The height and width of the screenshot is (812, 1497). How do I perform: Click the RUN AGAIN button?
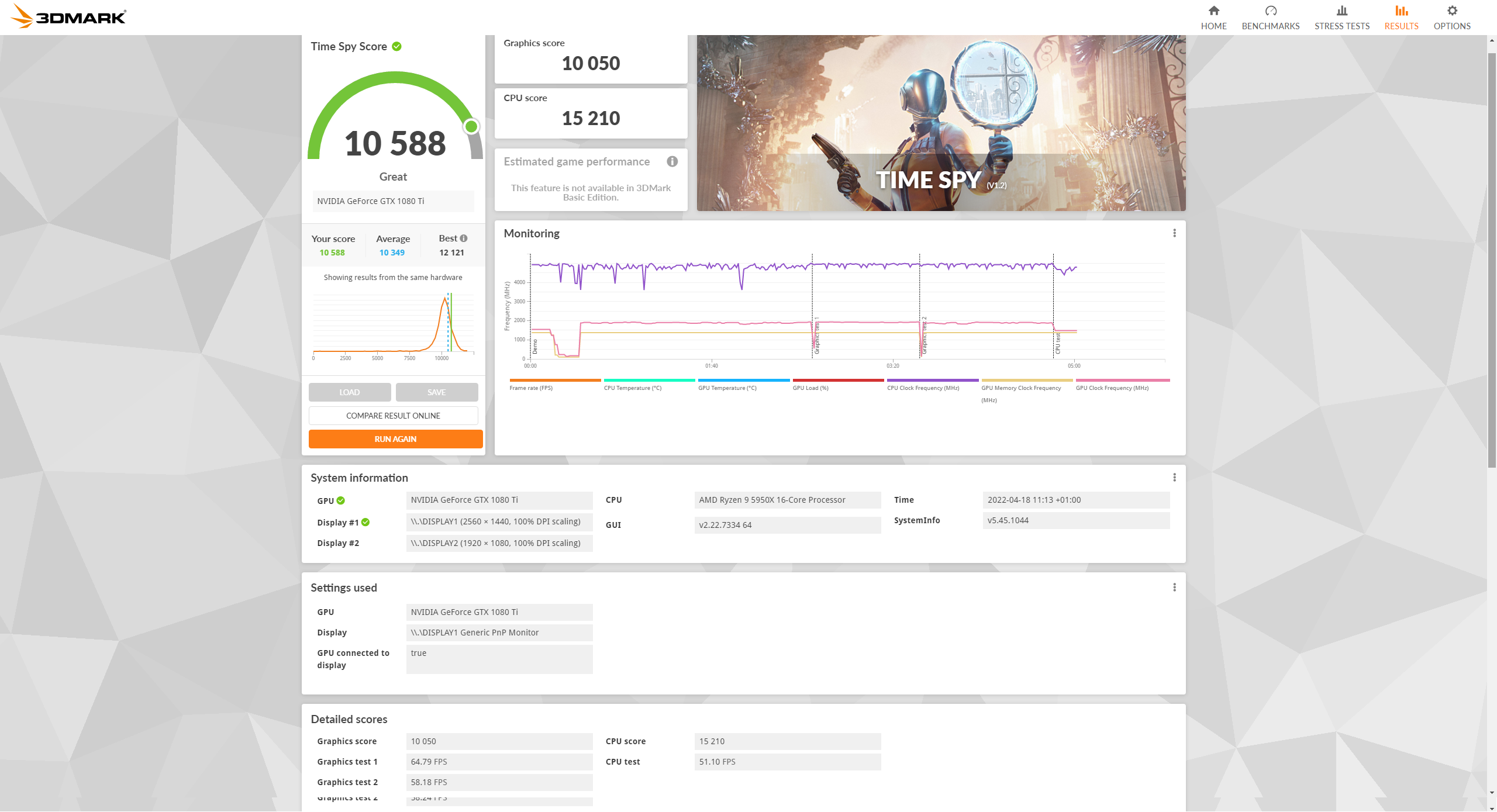click(x=396, y=439)
